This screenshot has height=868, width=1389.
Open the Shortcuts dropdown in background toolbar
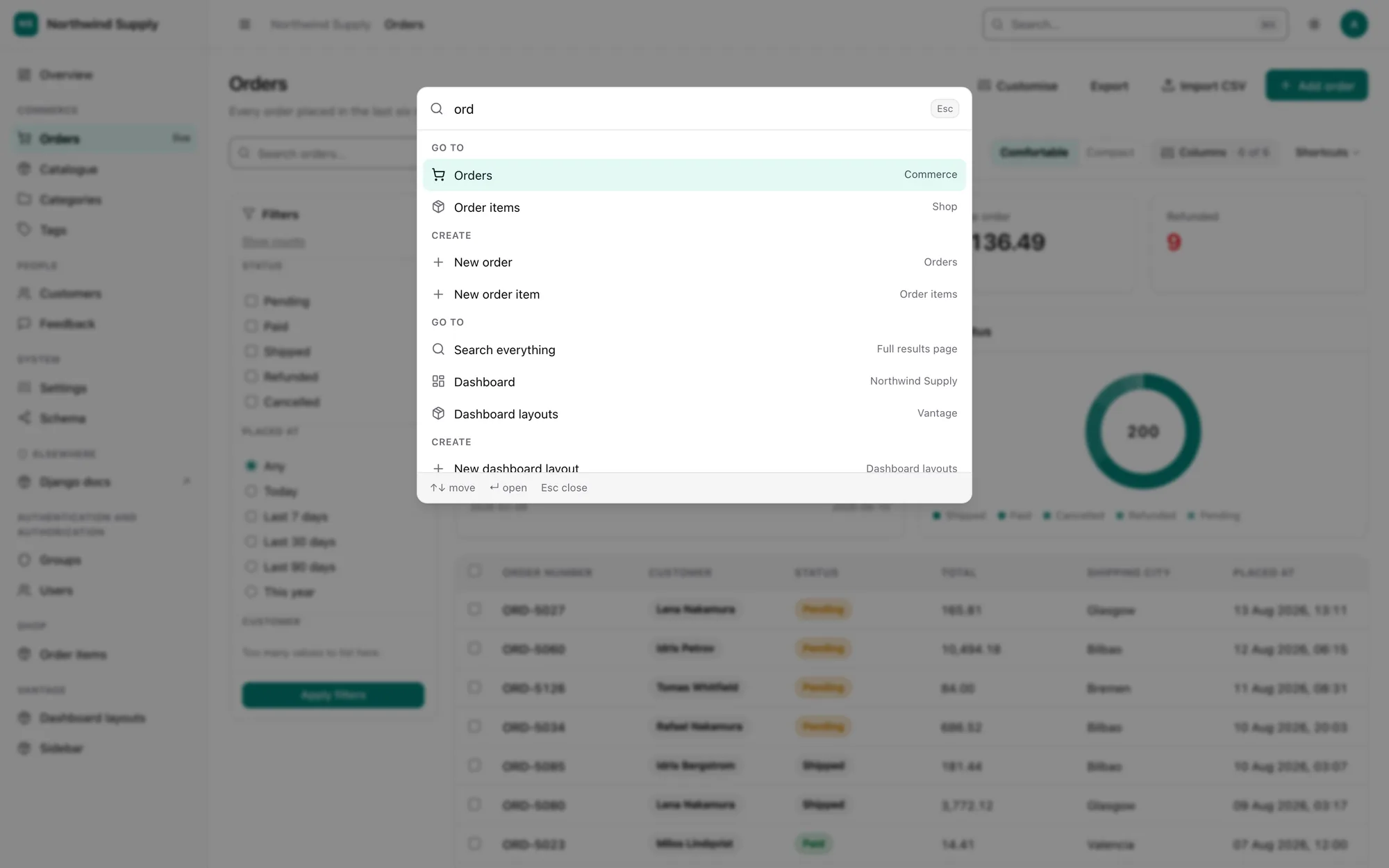pyautogui.click(x=1326, y=152)
